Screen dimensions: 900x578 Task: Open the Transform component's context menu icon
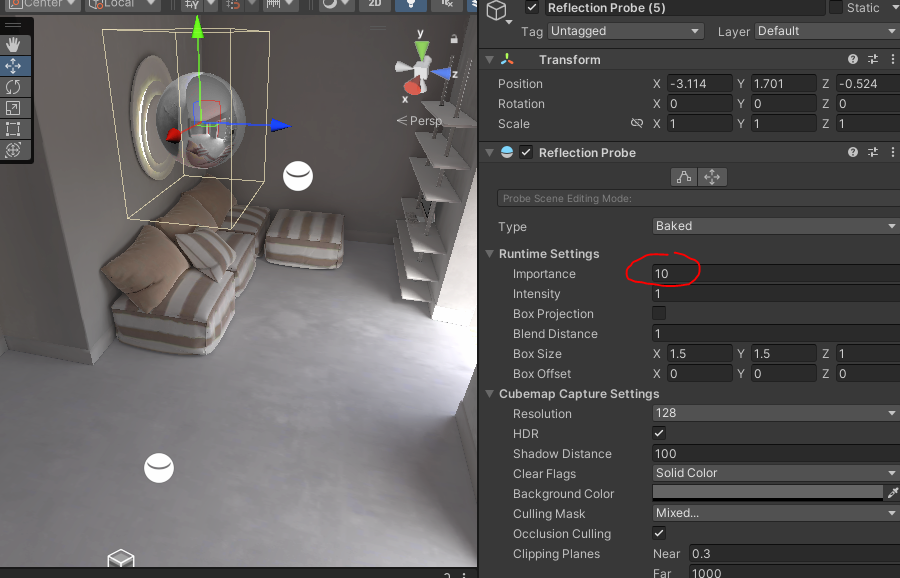893,59
